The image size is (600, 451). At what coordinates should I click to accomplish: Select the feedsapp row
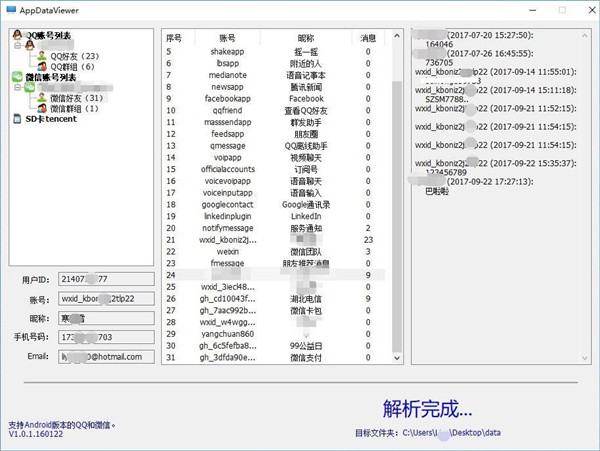[274, 134]
